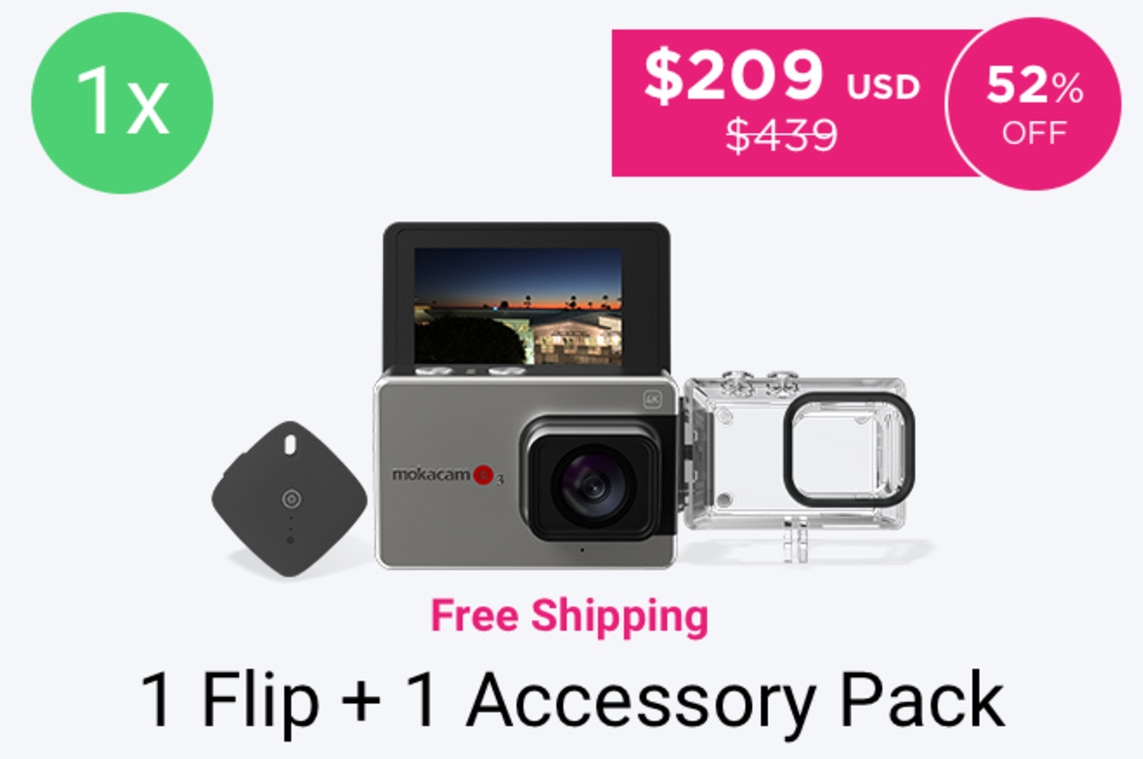Click the Free Shipping text
This screenshot has width=1143, height=759.
pos(569,616)
